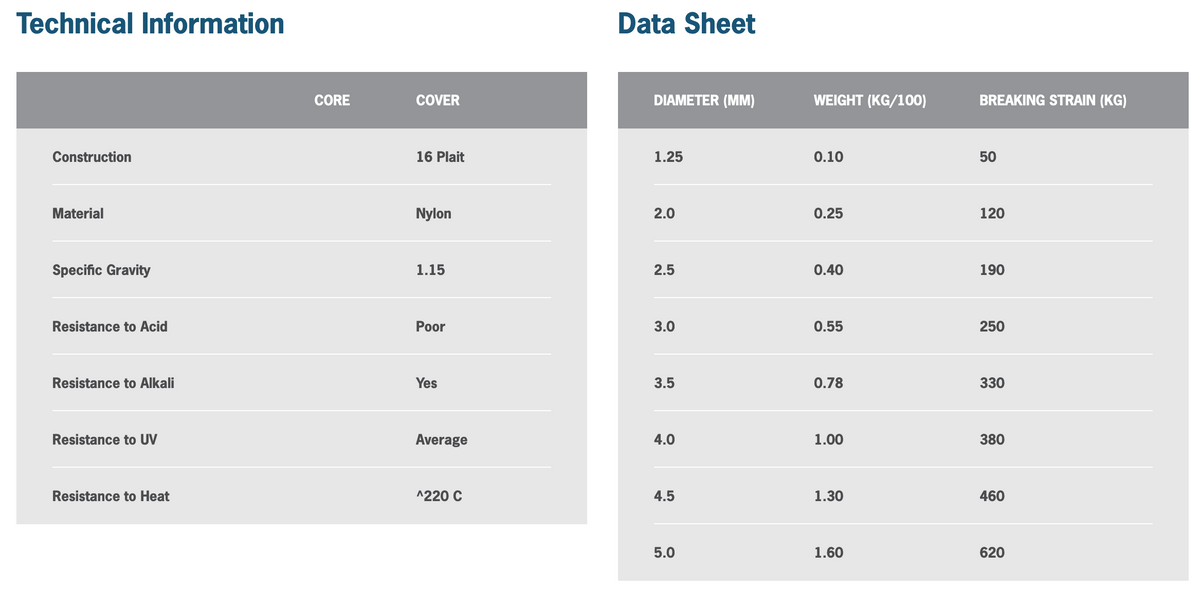Click the Average UV resistance value
This screenshot has width=1200, height=589.
[x=442, y=440]
